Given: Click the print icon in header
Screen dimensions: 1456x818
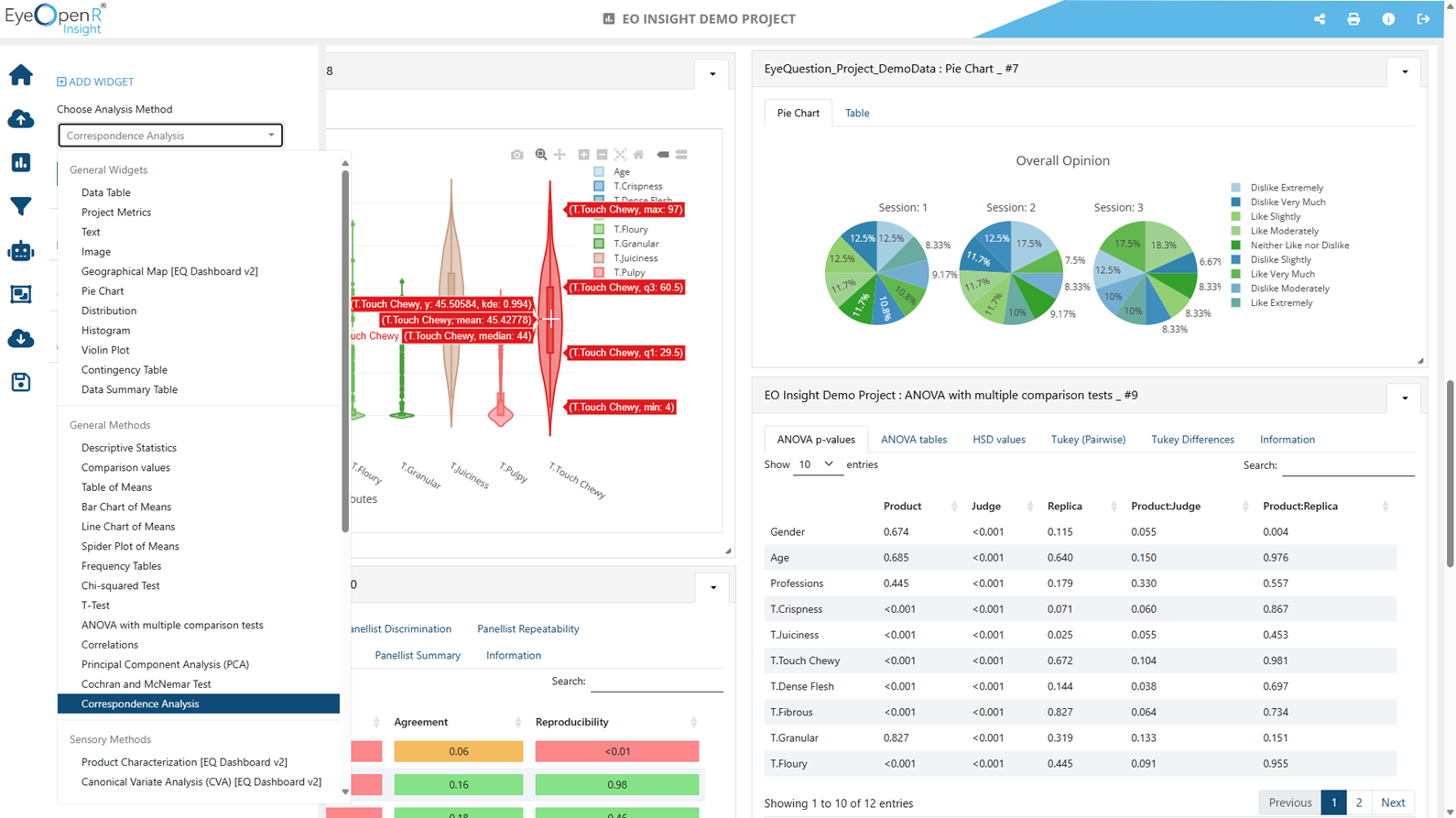Looking at the screenshot, I should [1353, 18].
